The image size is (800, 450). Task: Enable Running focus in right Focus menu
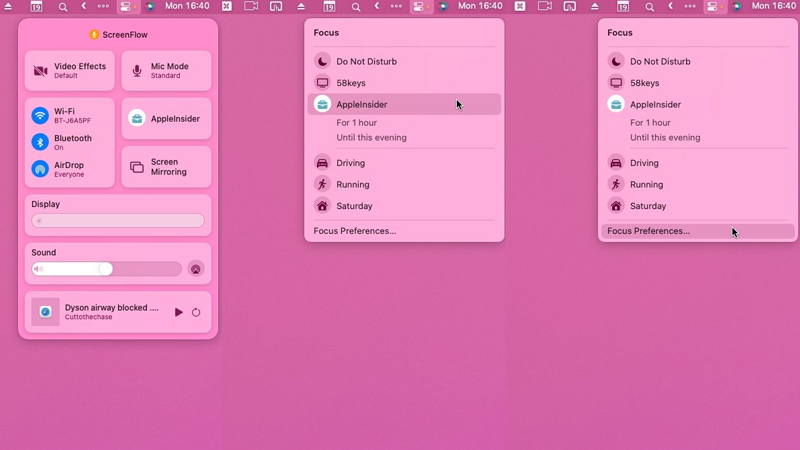pyautogui.click(x=697, y=184)
